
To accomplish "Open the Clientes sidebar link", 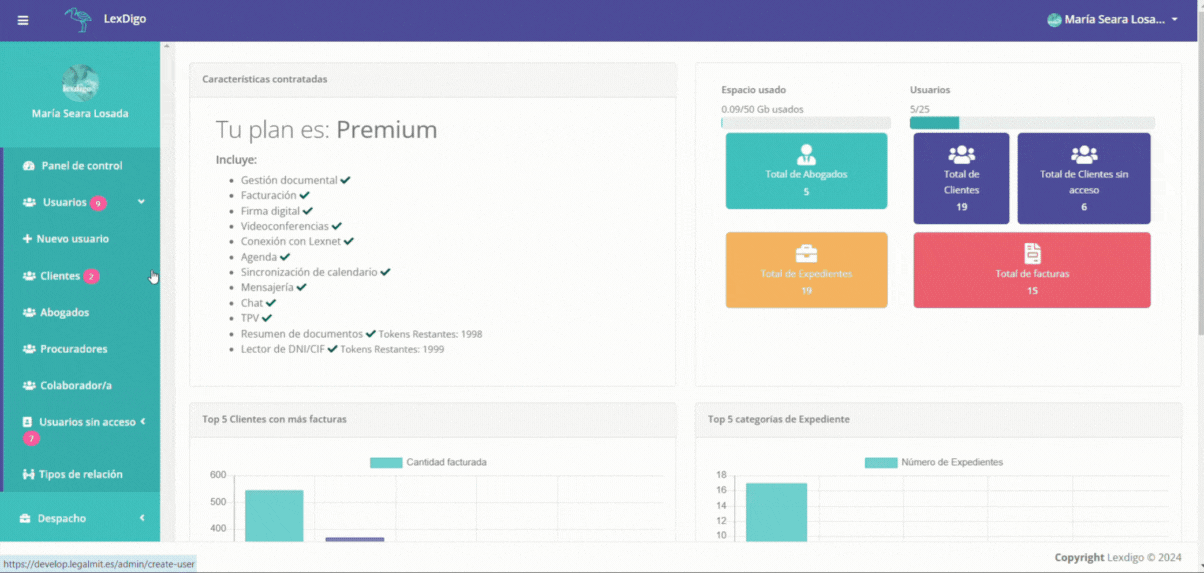I will [x=59, y=276].
